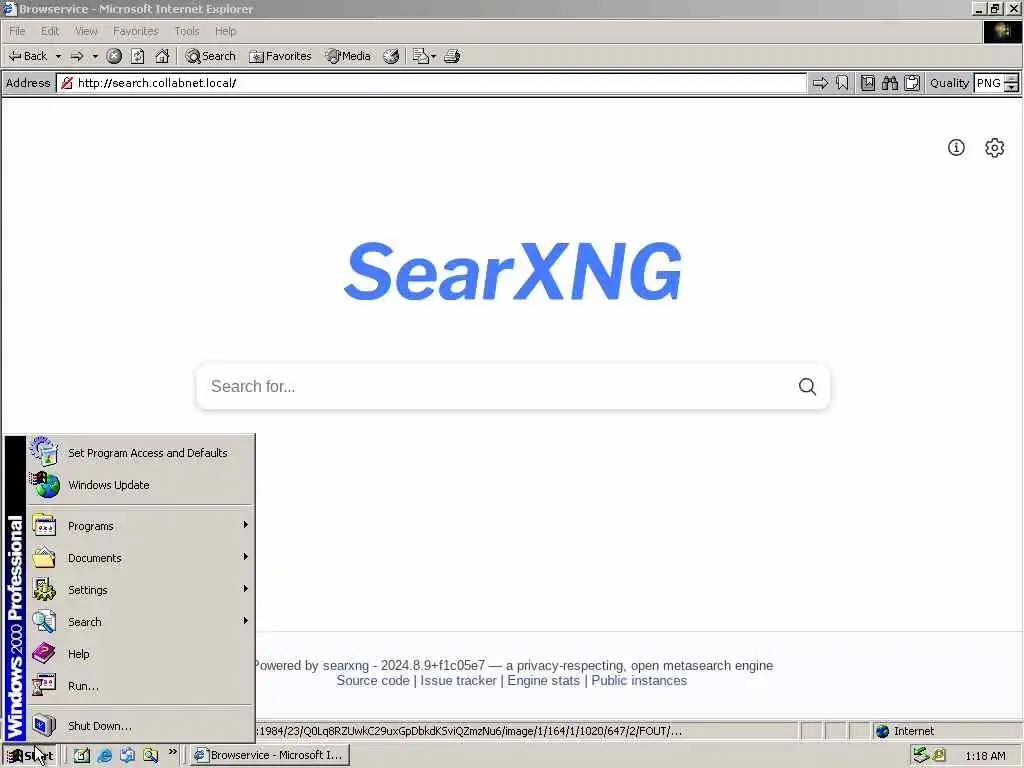
Task: Click the binoculars find icon
Action: (x=890, y=83)
